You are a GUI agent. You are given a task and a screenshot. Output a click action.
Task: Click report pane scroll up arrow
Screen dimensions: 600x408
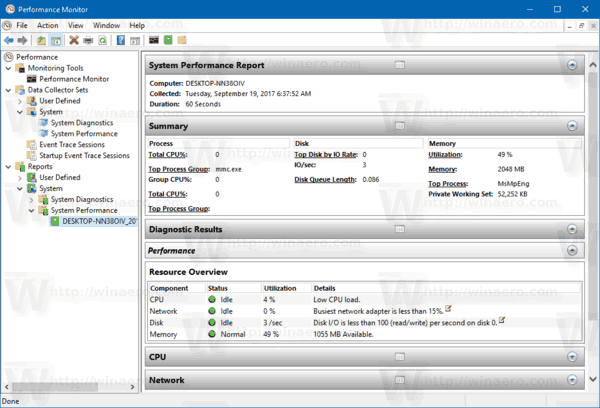[x=593, y=65]
